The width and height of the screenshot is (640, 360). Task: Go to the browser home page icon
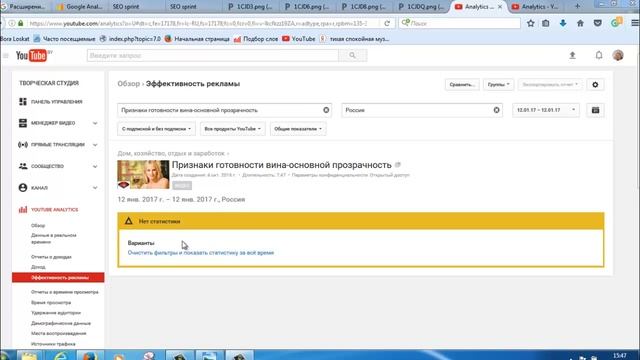tap(580, 23)
